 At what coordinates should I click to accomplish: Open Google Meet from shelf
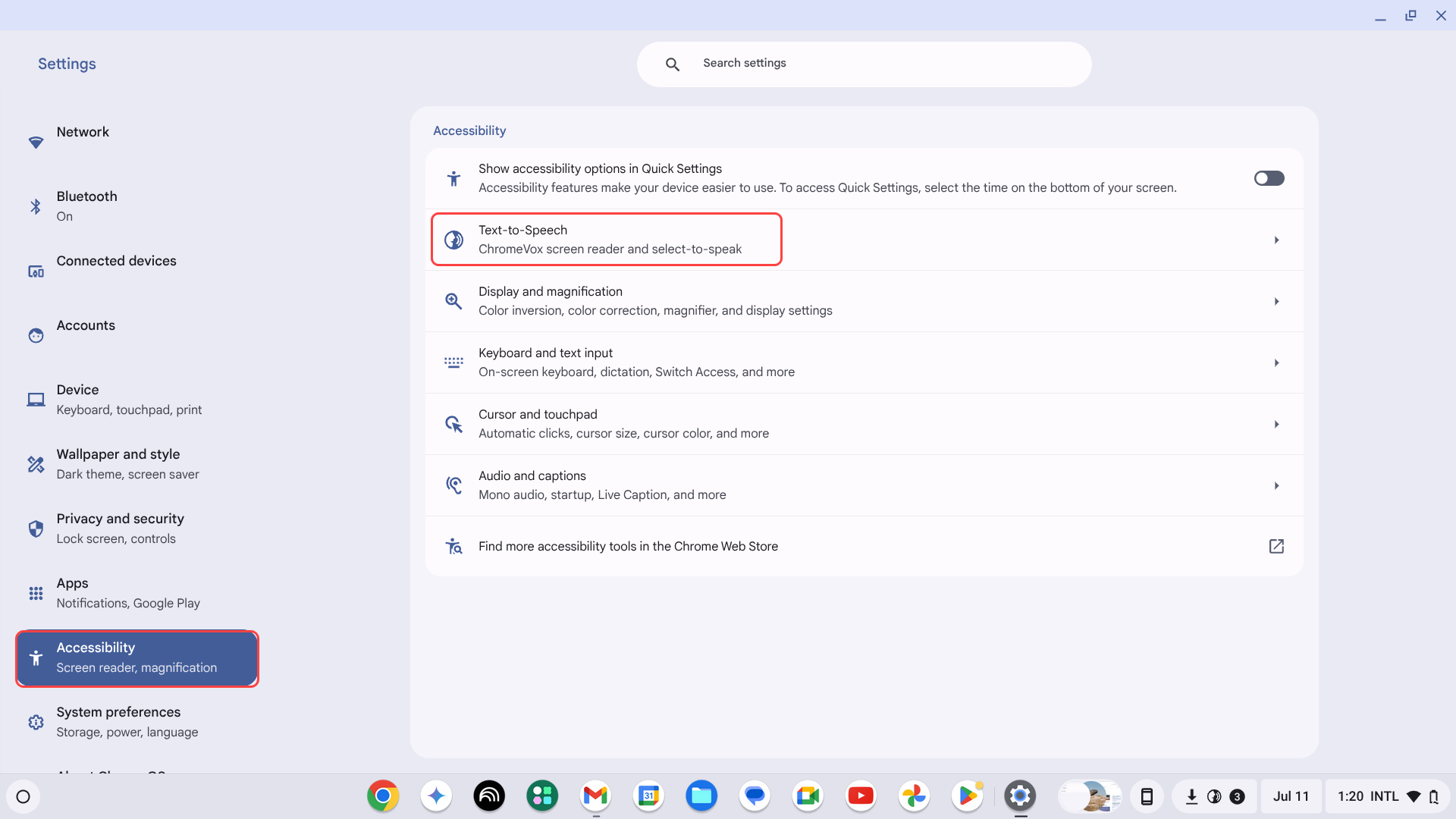808,795
